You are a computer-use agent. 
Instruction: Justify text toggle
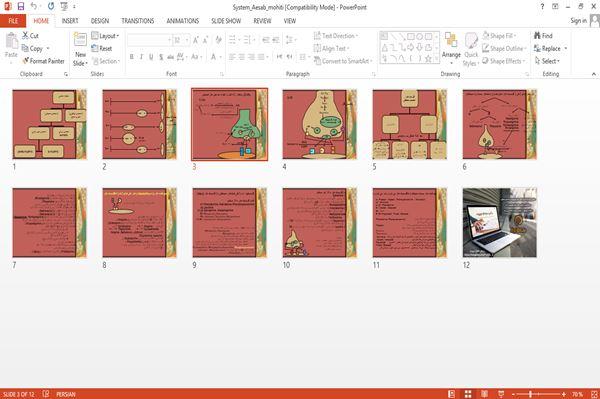(x=261, y=57)
